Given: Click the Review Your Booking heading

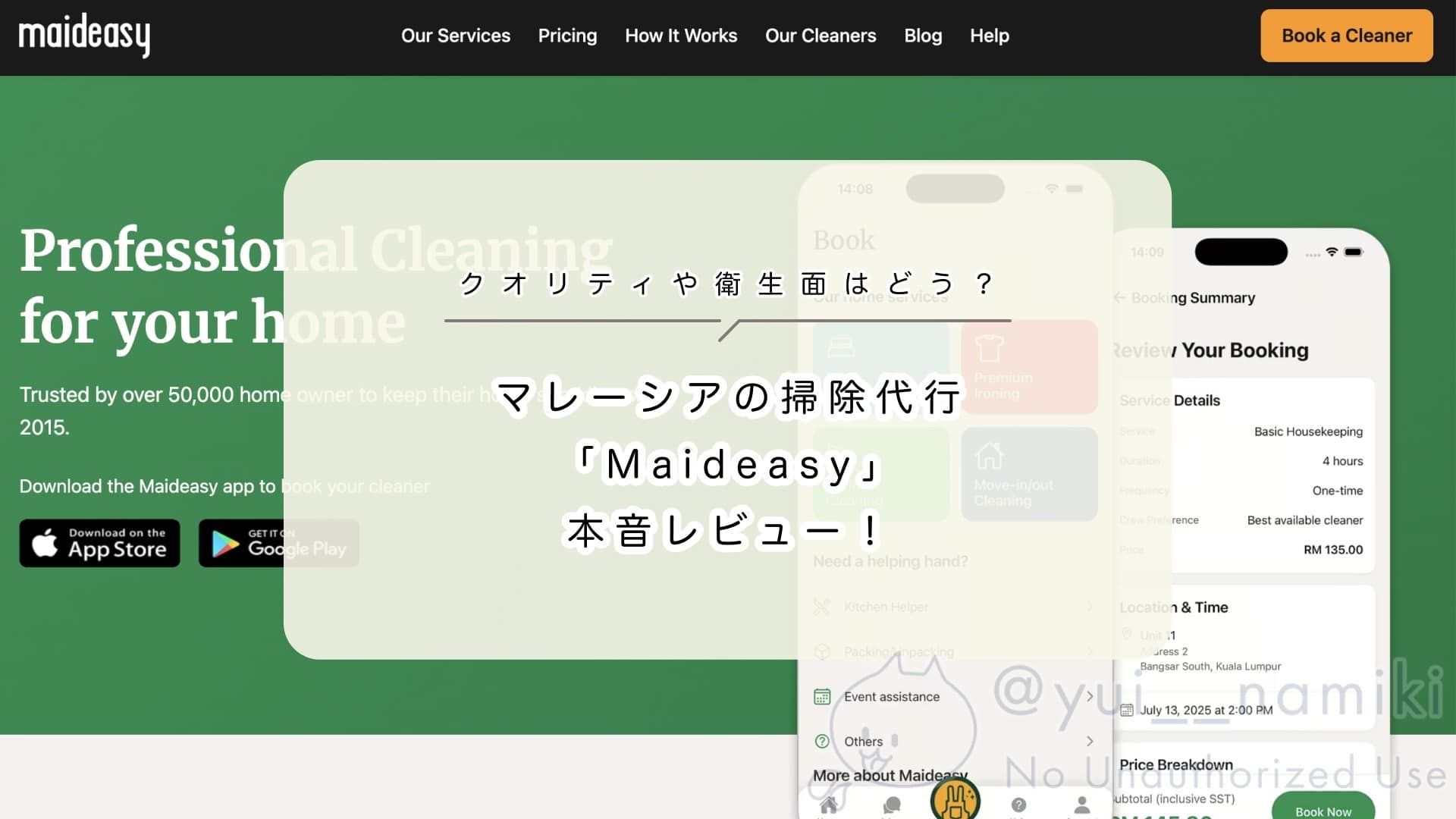Looking at the screenshot, I should coord(1211,350).
